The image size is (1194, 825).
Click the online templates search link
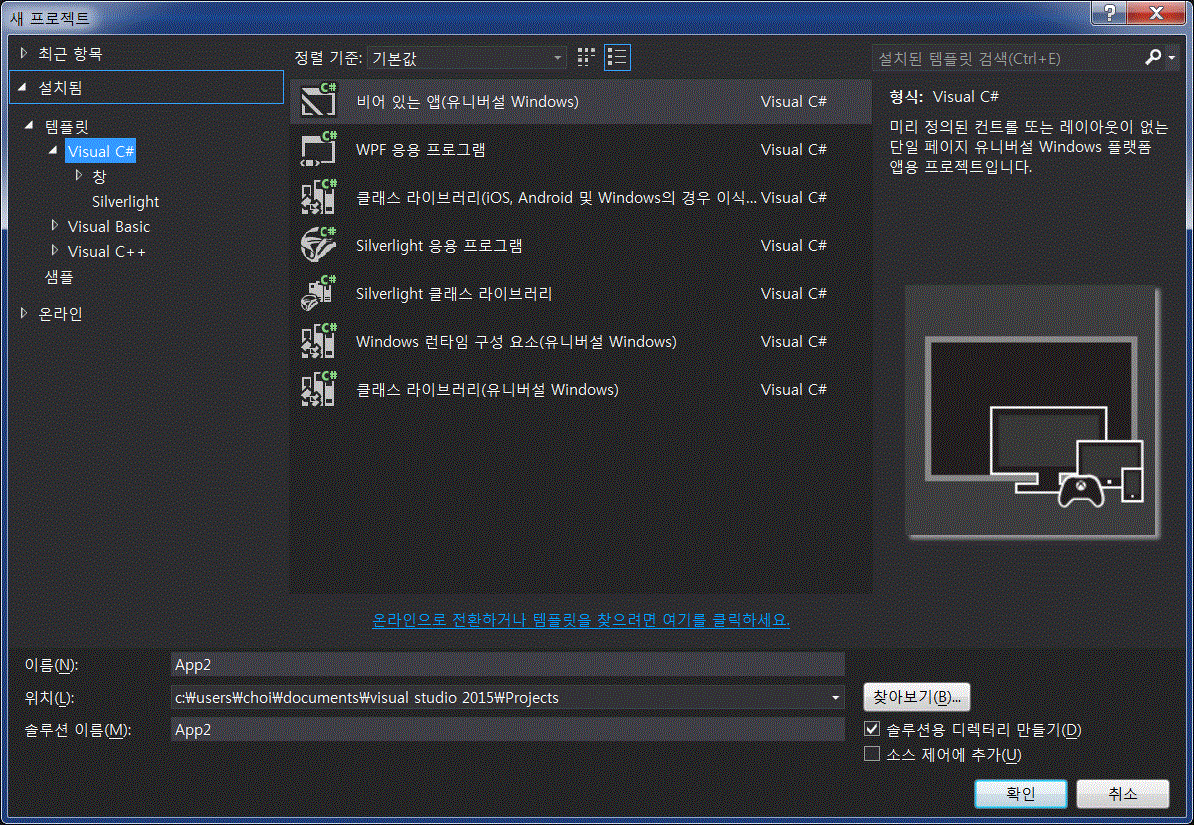coord(581,620)
